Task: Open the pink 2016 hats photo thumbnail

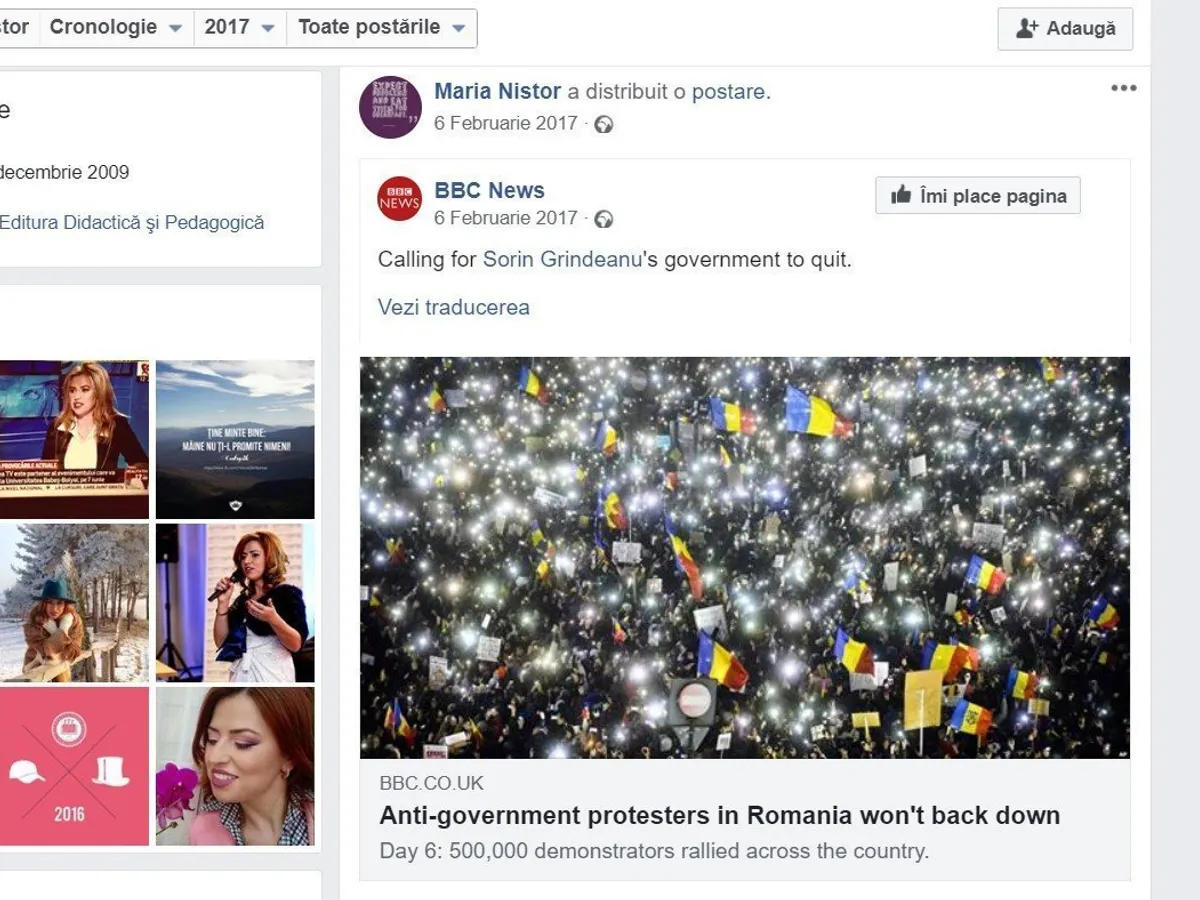Action: click(74, 766)
